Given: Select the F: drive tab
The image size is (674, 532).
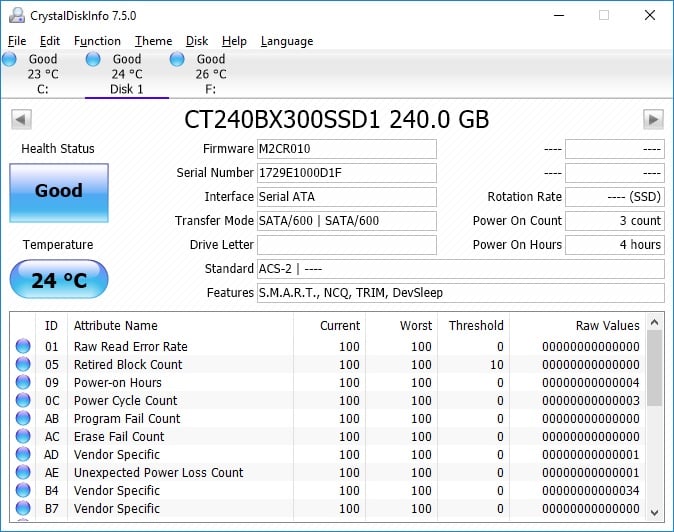Looking at the screenshot, I should [x=211, y=74].
